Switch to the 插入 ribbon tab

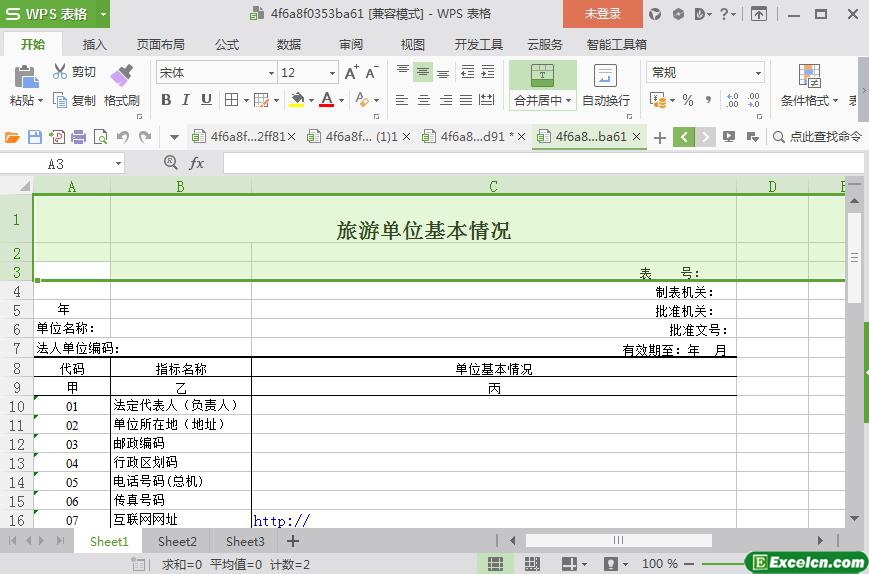pos(94,45)
